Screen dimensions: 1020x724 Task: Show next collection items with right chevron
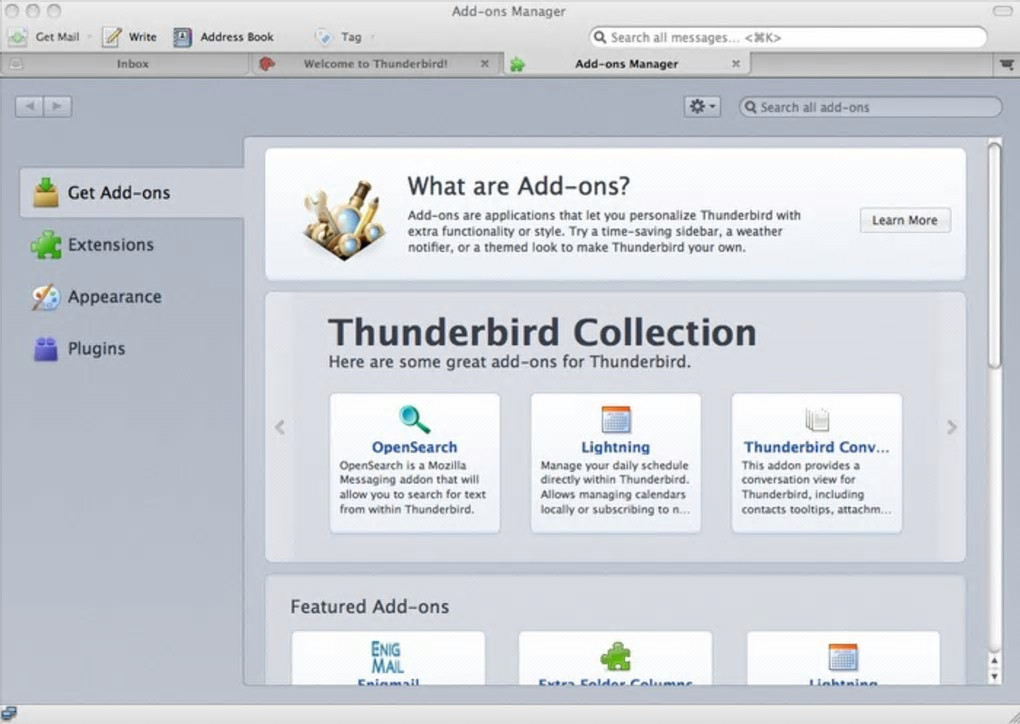[952, 427]
